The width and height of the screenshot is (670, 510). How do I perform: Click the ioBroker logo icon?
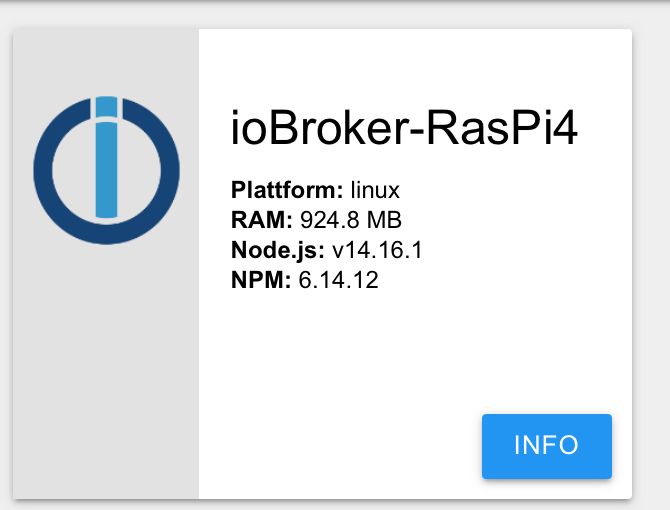[106, 170]
